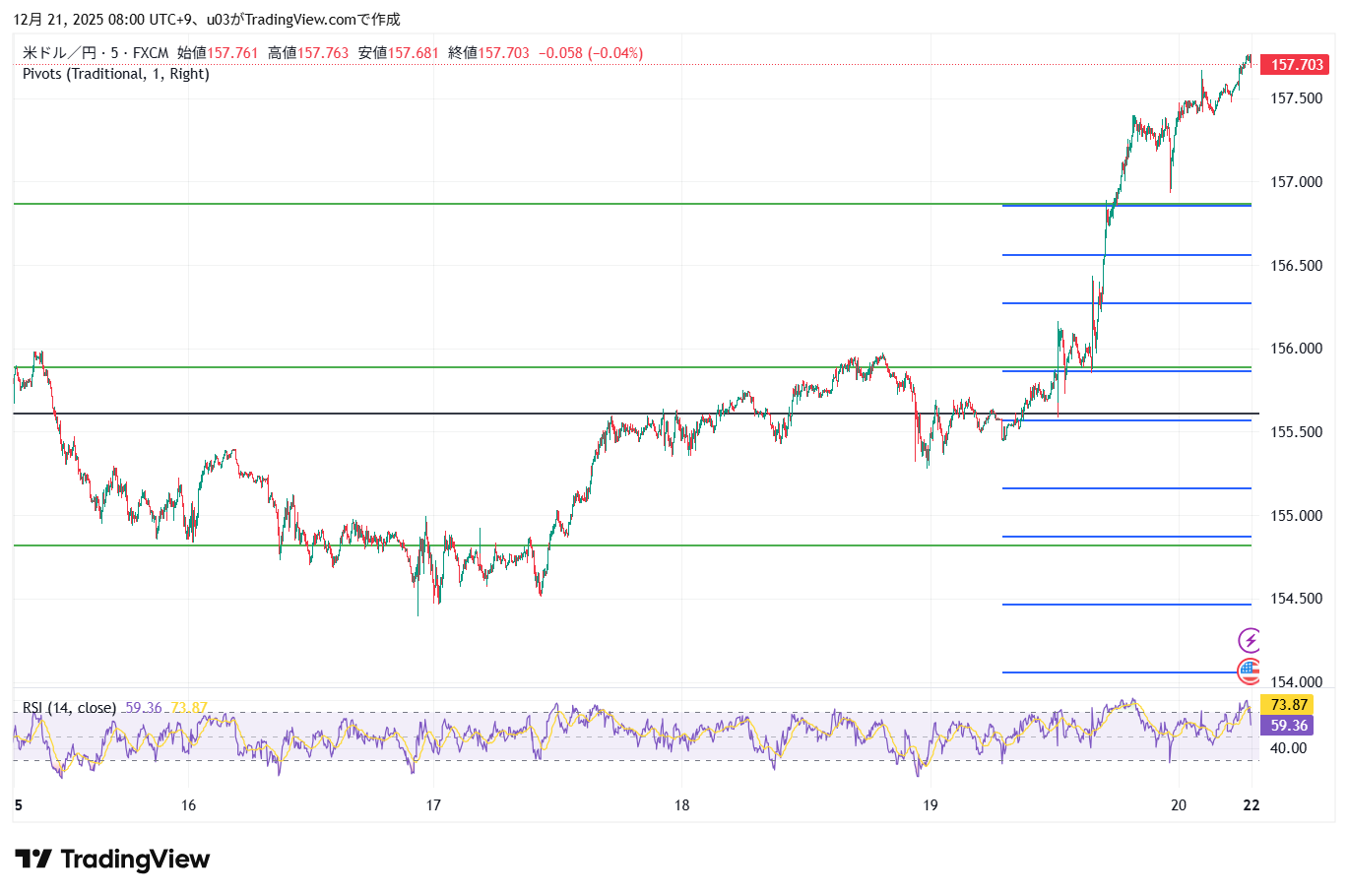Select the Pivots (Traditional, 1, Right) legend

116,74
